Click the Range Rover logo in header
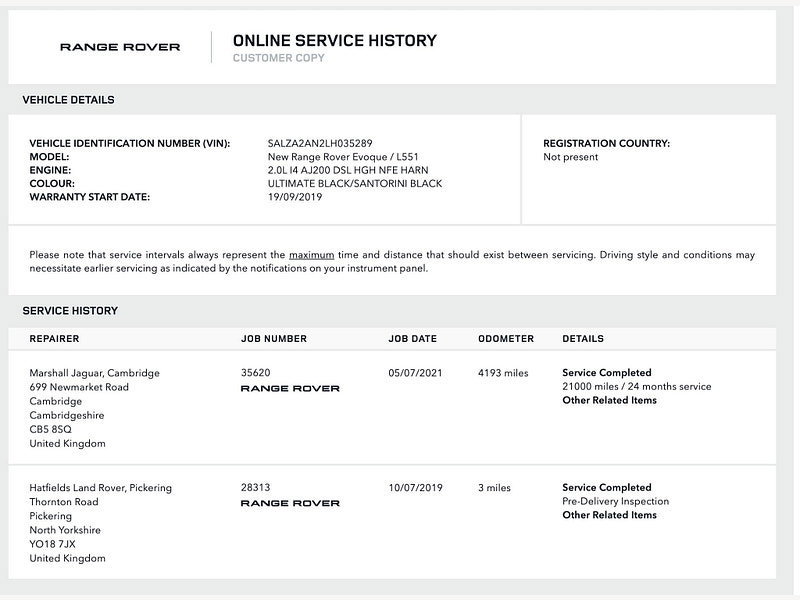Screen dimensions: 800x600 coord(120,47)
